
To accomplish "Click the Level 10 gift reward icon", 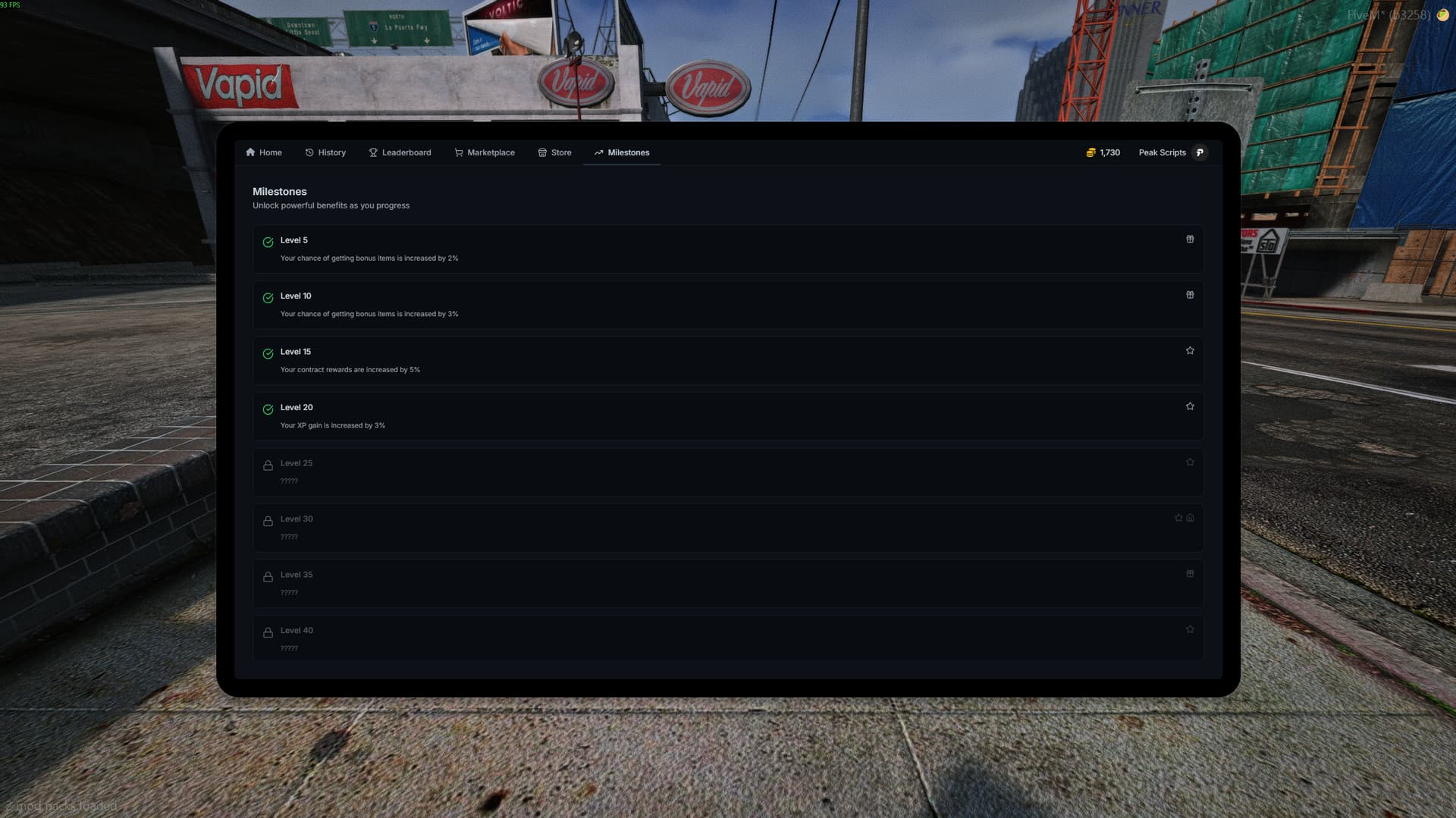I will [1190, 295].
